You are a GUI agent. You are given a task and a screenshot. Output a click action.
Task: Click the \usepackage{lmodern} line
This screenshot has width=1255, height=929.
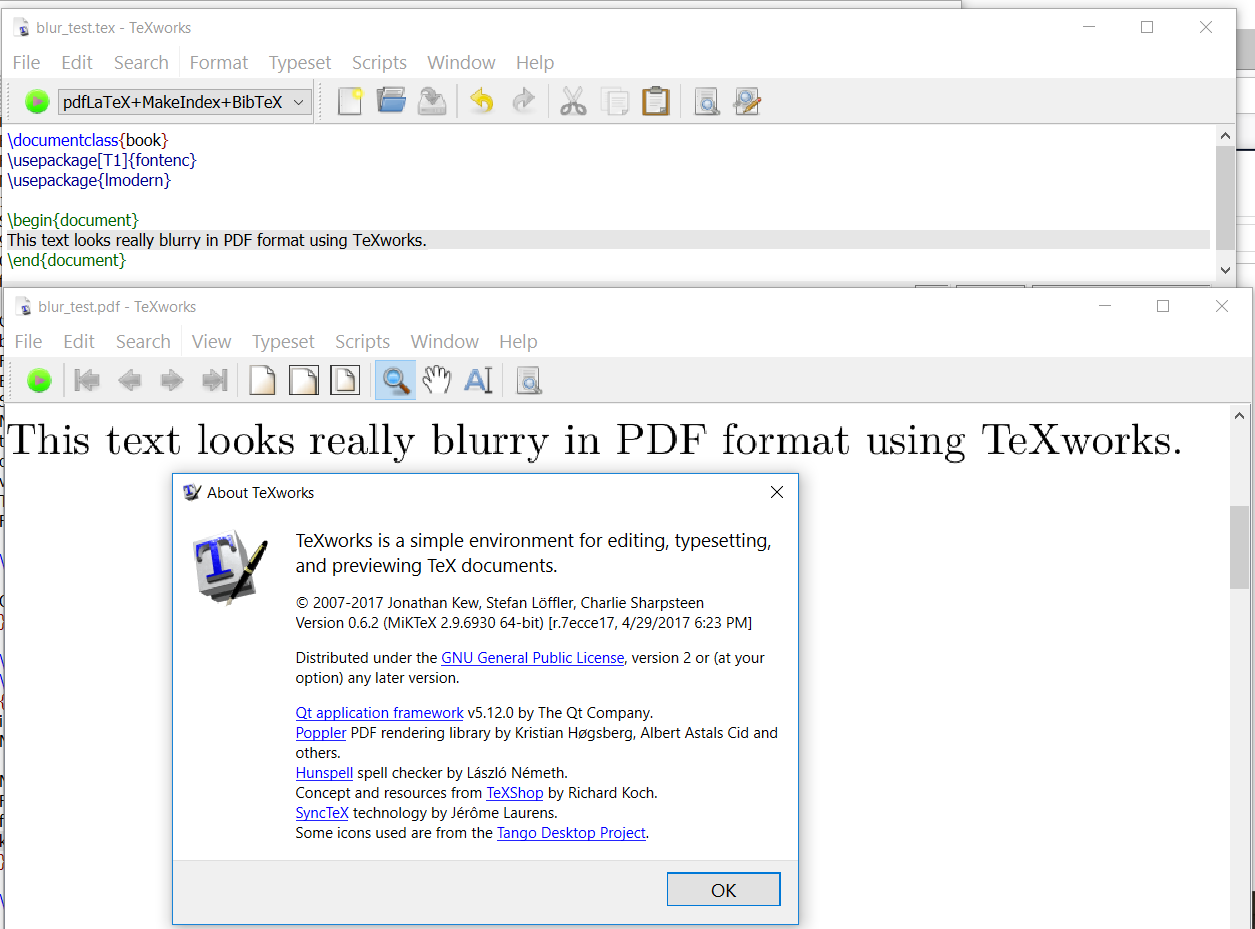(89, 180)
